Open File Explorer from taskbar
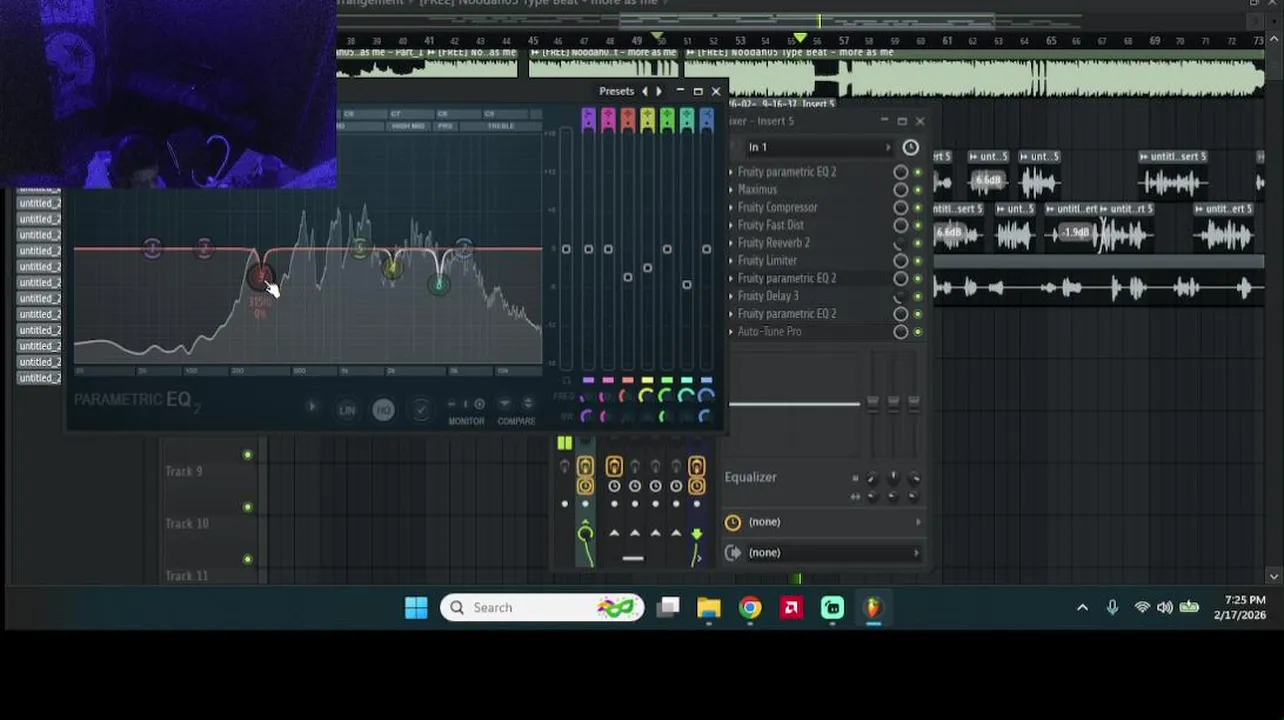1284x720 pixels. click(709, 607)
